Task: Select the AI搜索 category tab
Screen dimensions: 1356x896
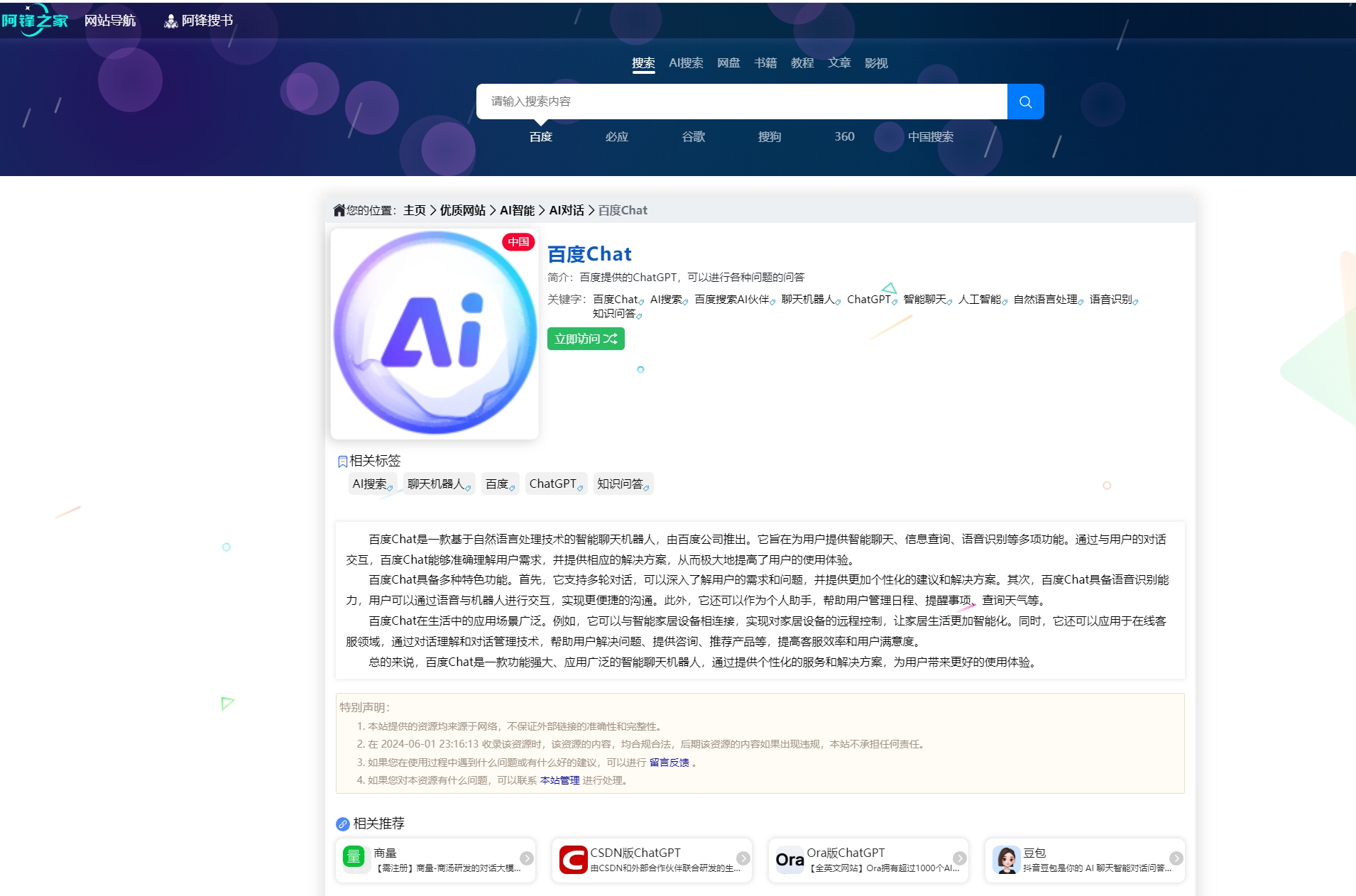Action: 686,63
